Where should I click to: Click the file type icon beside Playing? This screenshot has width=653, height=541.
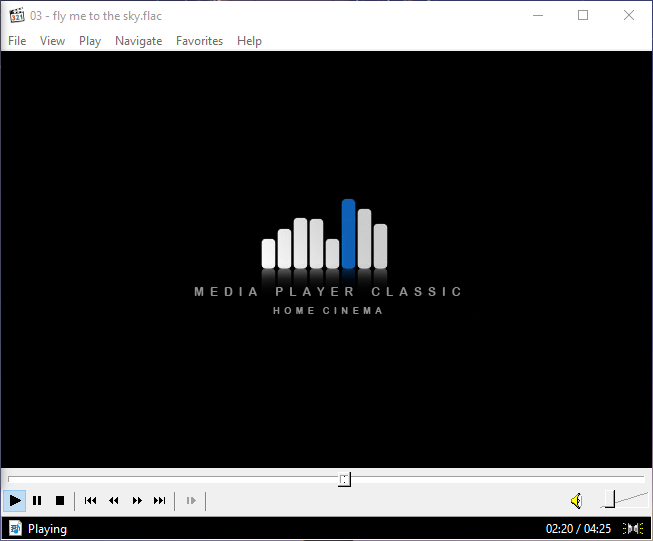tap(15, 529)
